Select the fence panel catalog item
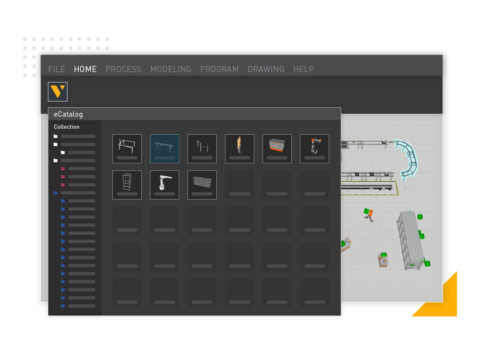The height and width of the screenshot is (360, 480). pyautogui.click(x=202, y=185)
